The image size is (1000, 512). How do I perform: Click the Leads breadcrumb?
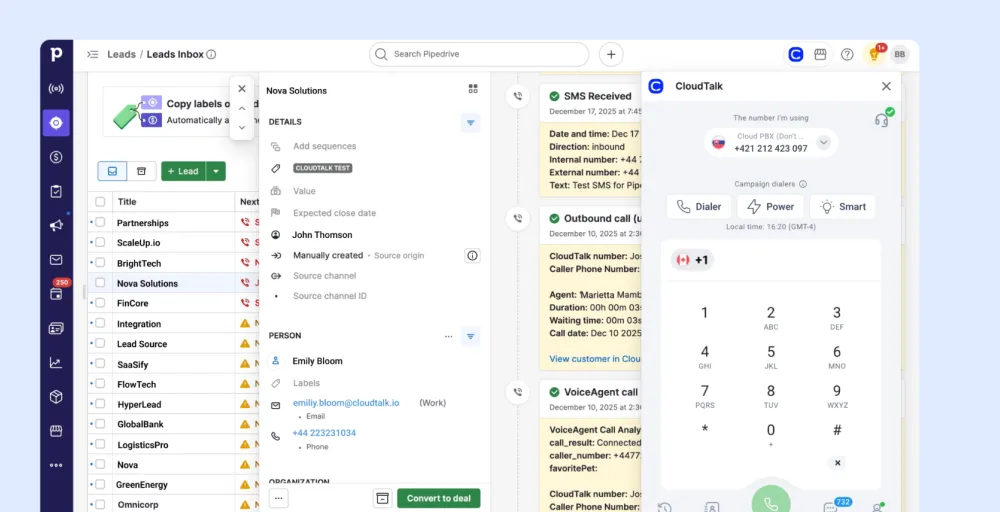point(121,54)
